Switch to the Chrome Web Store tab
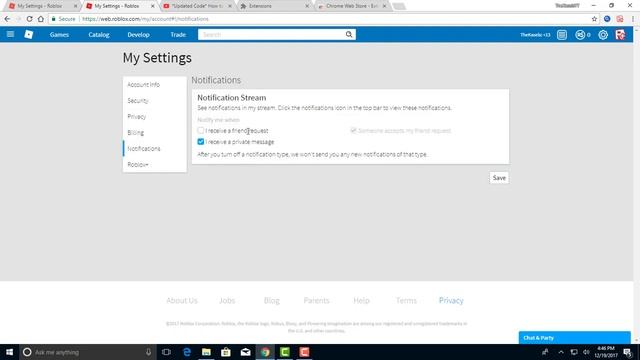The height and width of the screenshot is (360, 640). pyautogui.click(x=352, y=6)
